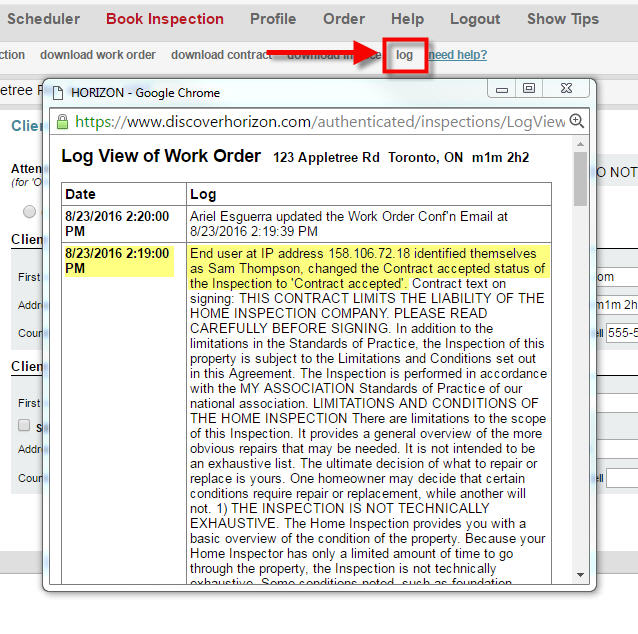Open the log link highlighted in red
The image size is (638, 634).
404,55
